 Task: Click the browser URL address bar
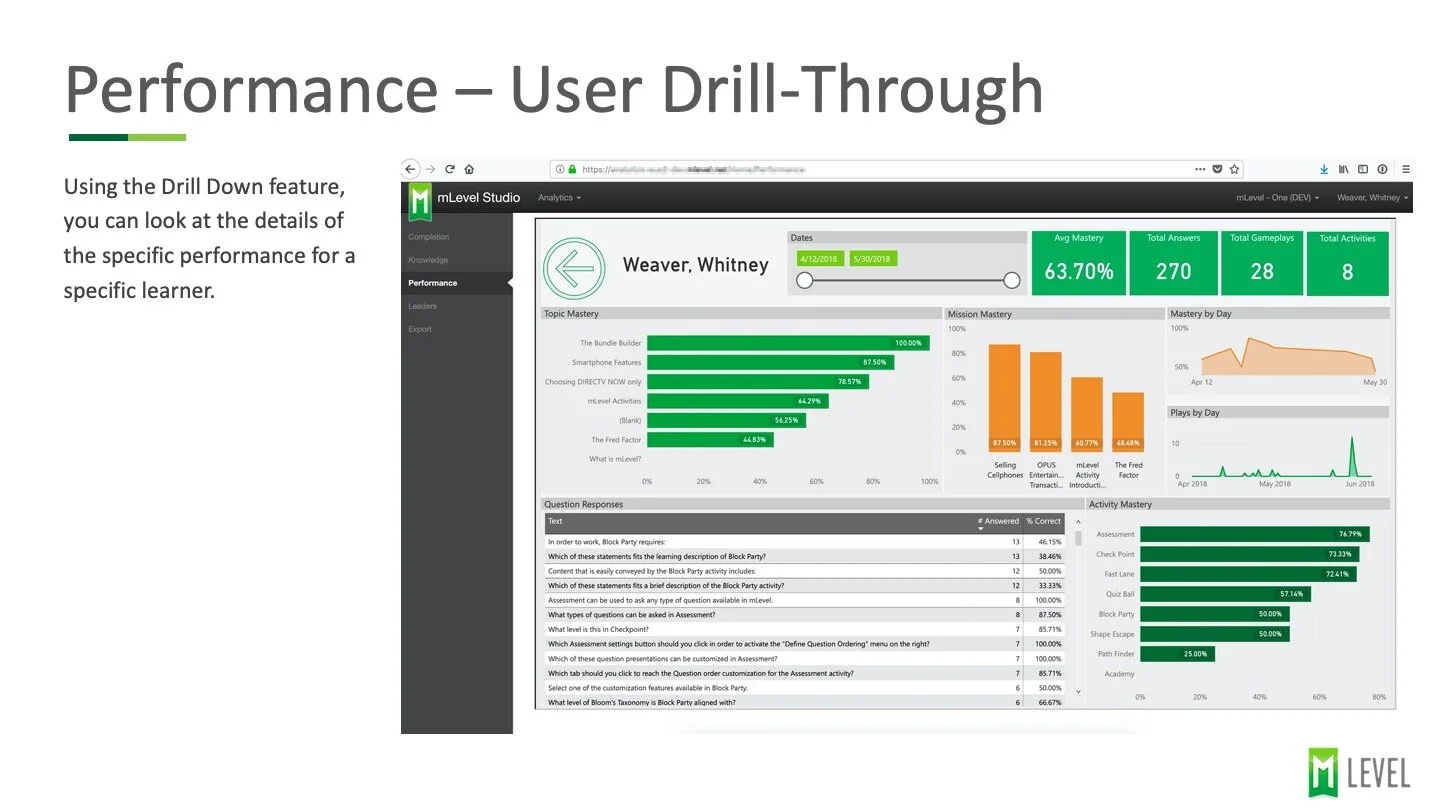coord(898,169)
